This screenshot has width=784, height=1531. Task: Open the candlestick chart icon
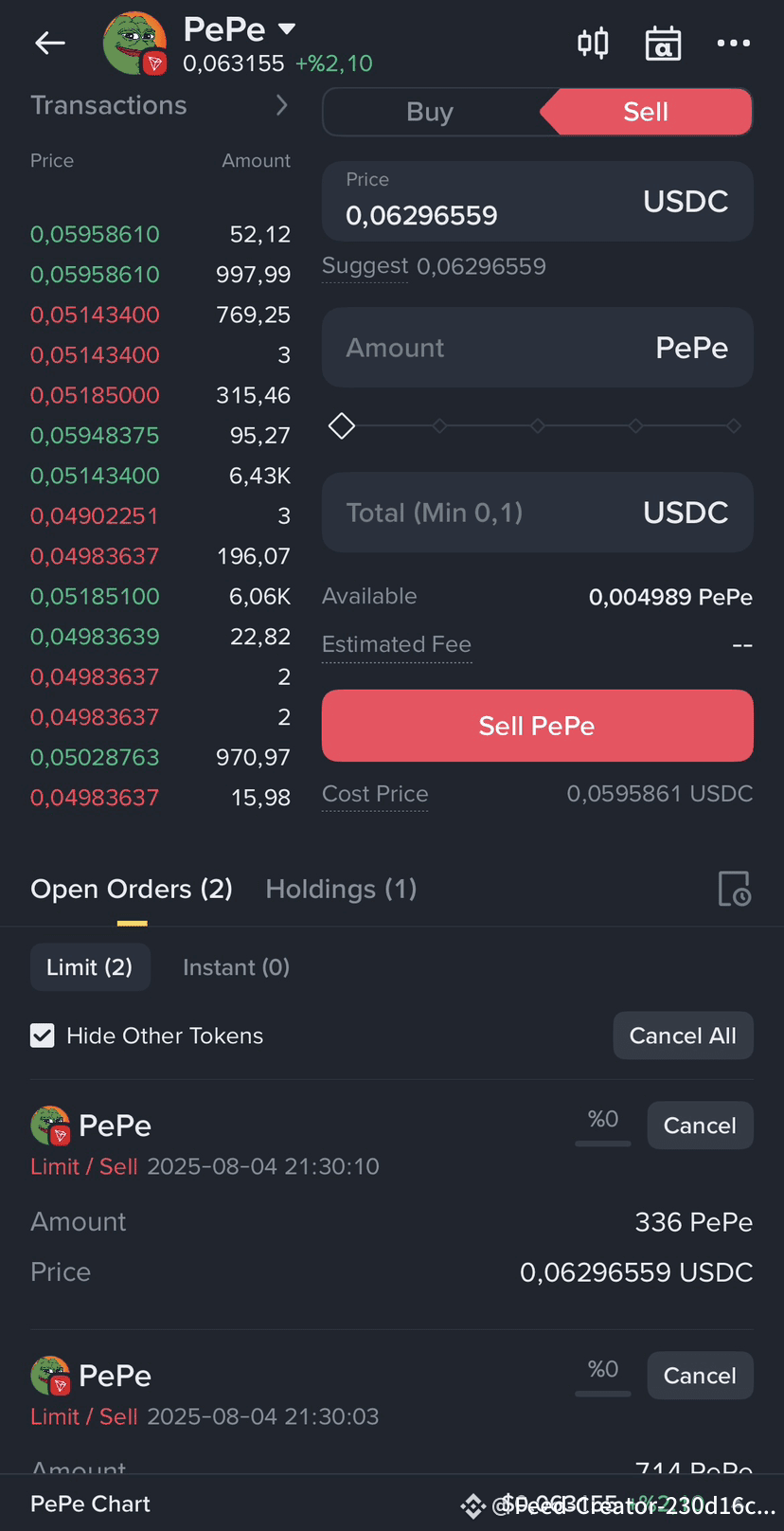click(x=593, y=43)
